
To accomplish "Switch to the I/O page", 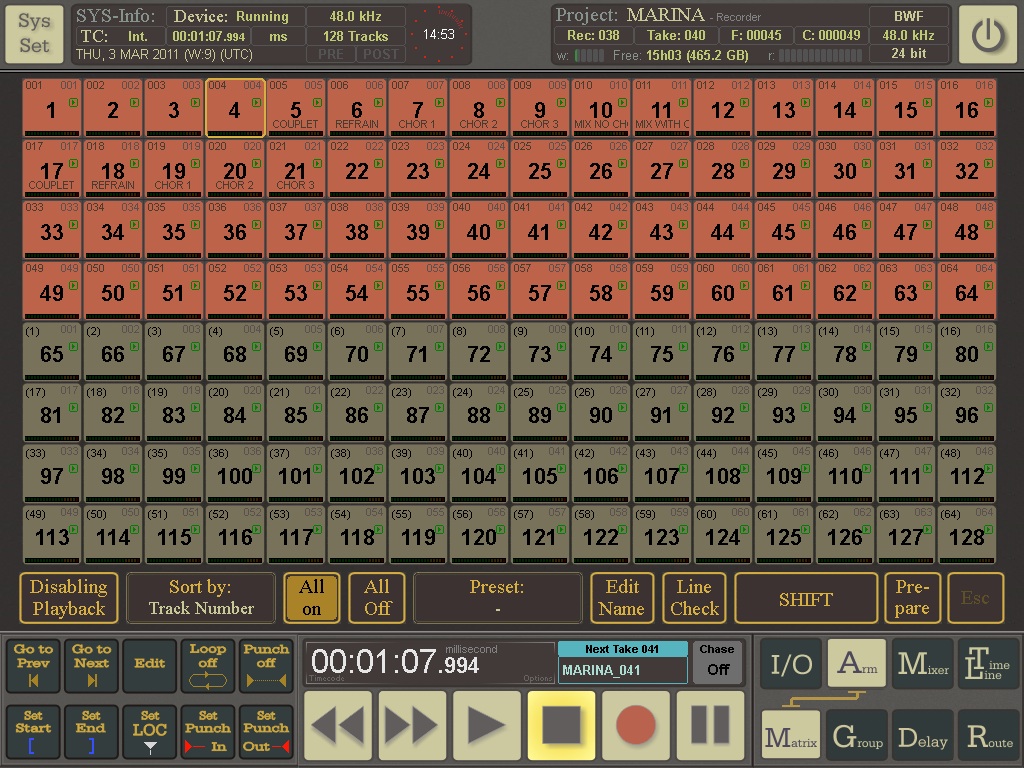I will [791, 664].
